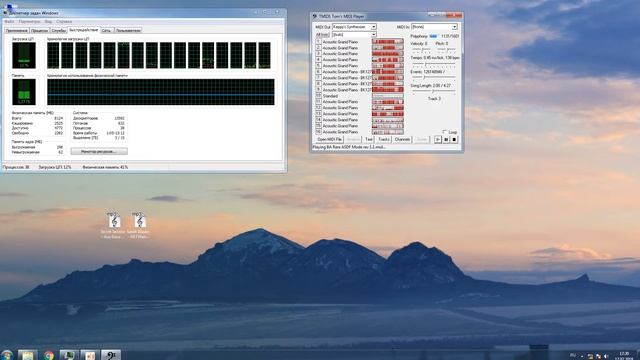Open the Справка menu
The height and width of the screenshot is (360, 640).
coord(64,21)
